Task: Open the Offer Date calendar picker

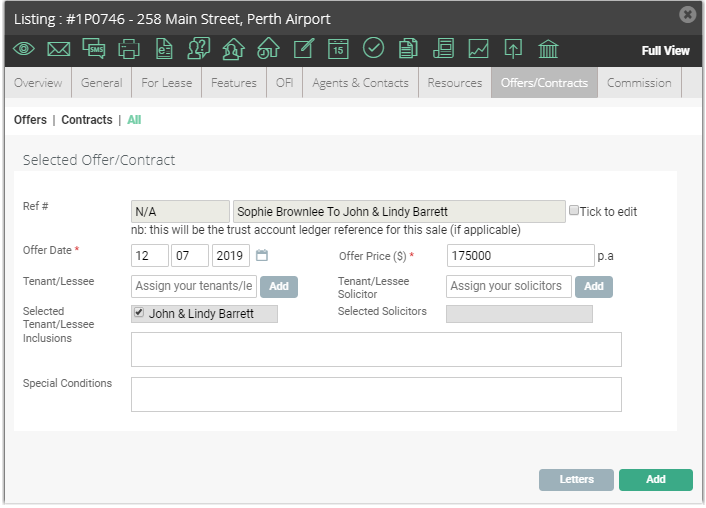Action: pos(262,255)
